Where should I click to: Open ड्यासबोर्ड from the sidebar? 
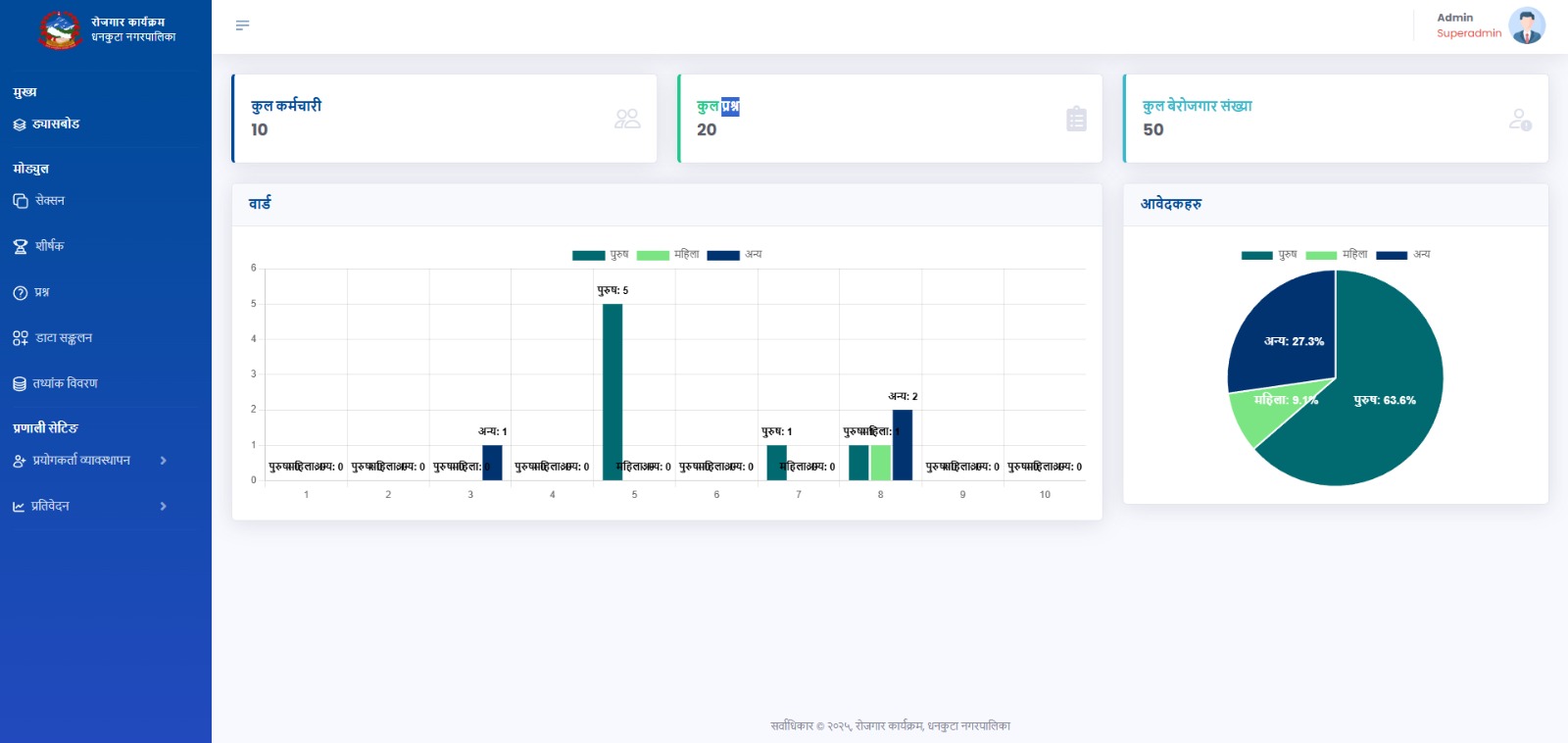point(56,124)
